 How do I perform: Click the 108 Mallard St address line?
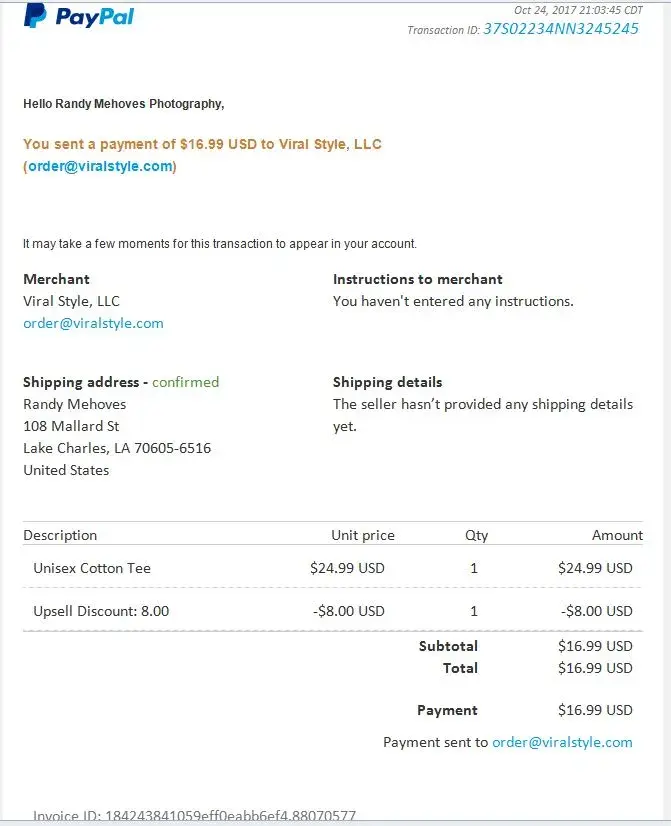[71, 426]
